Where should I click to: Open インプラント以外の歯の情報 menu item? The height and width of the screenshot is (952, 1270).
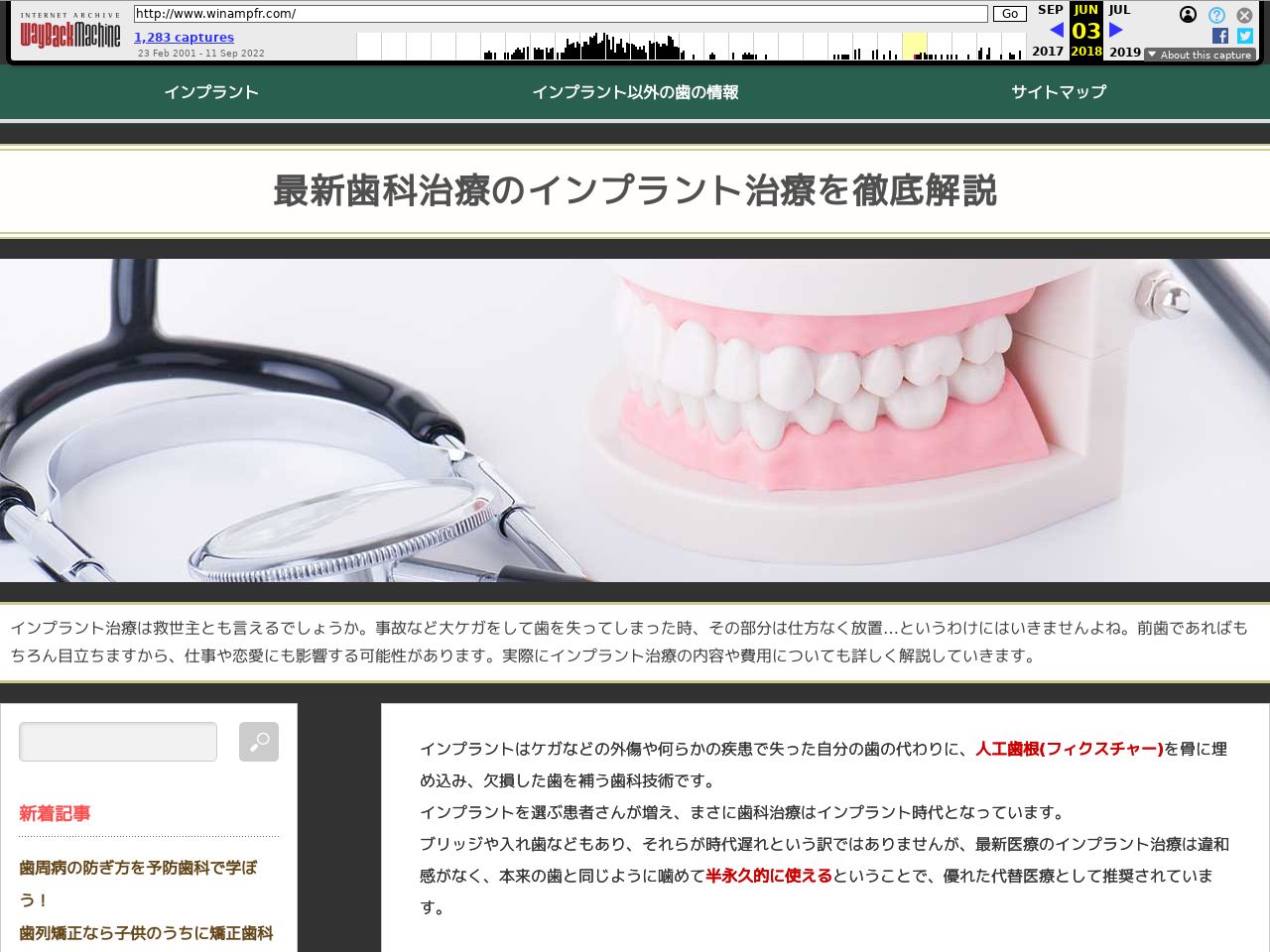click(x=635, y=92)
